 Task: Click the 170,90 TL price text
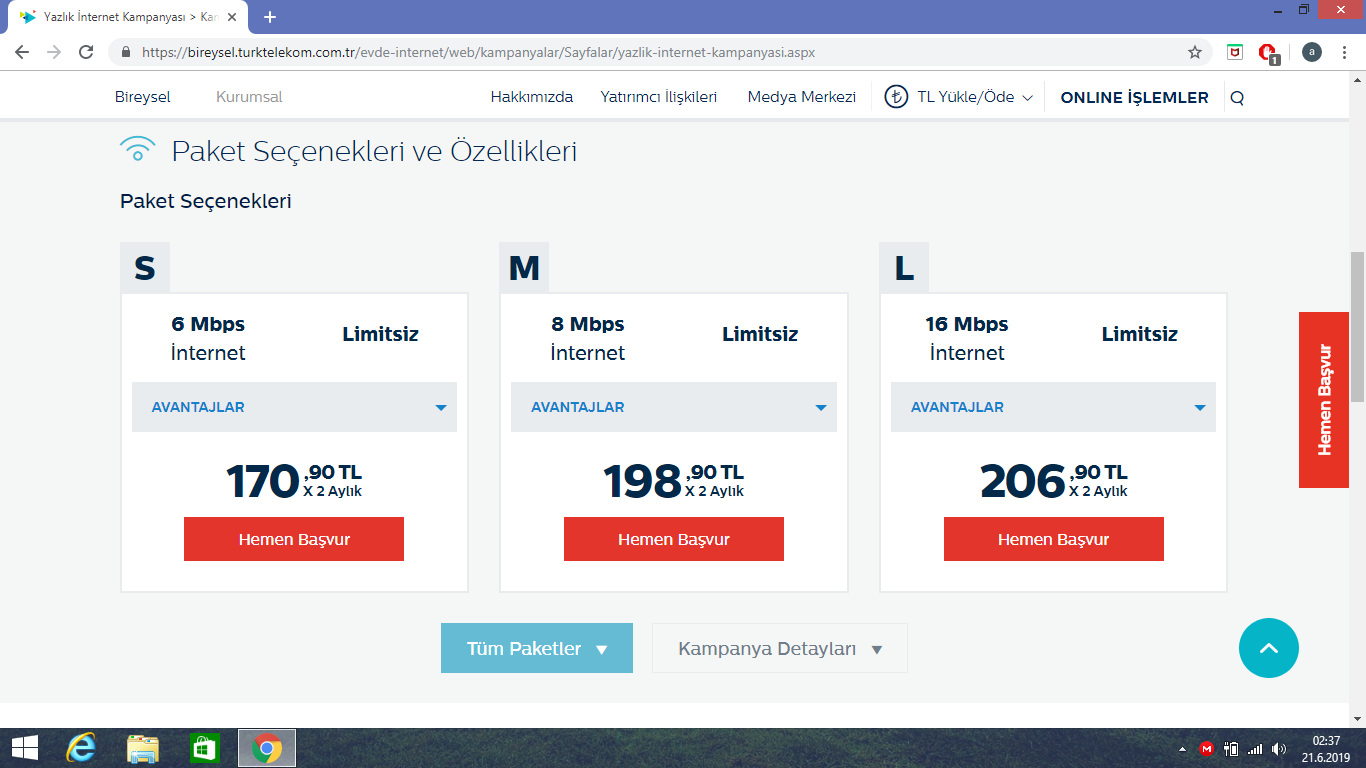[294, 481]
